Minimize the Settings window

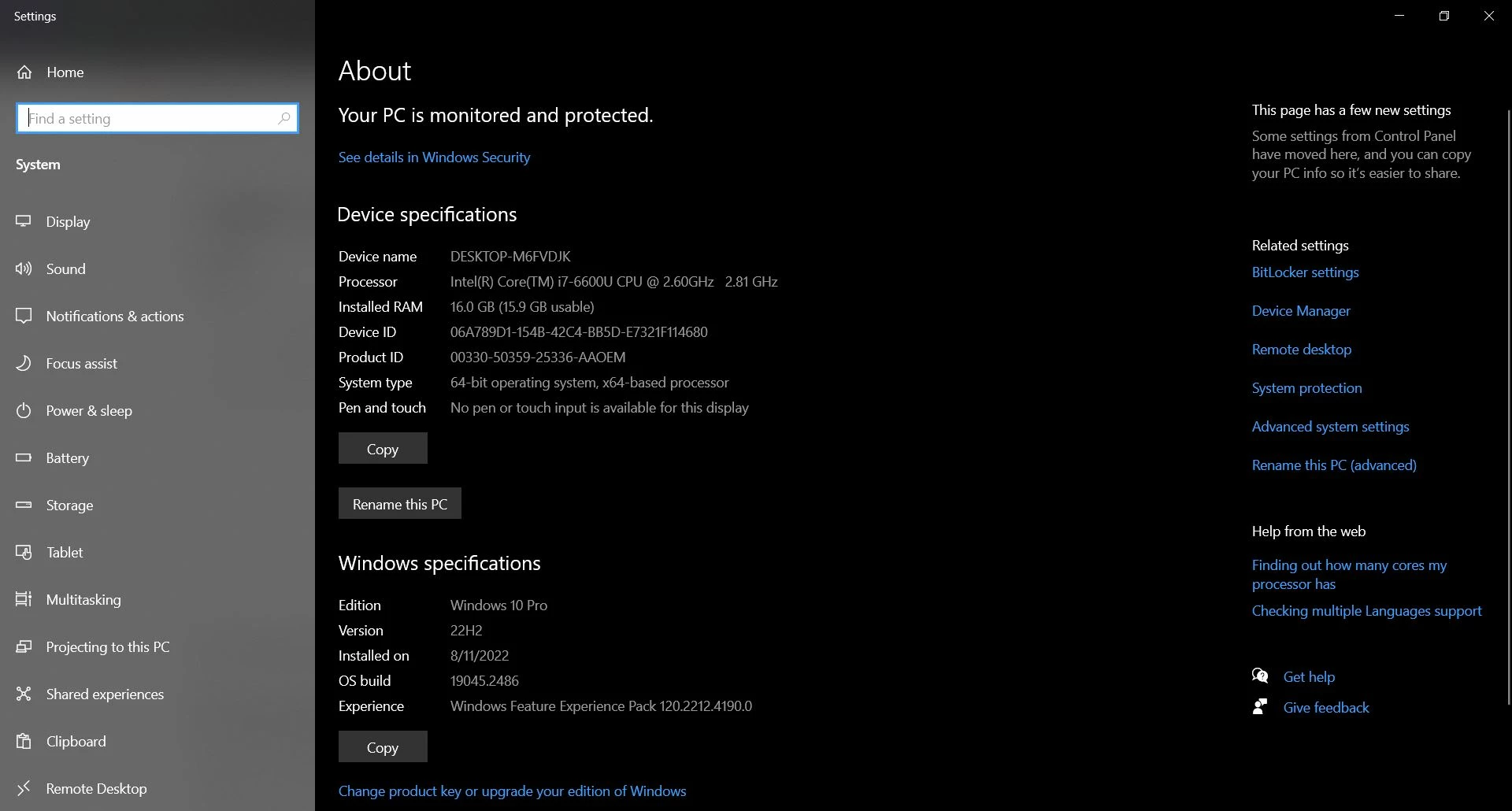coord(1399,16)
